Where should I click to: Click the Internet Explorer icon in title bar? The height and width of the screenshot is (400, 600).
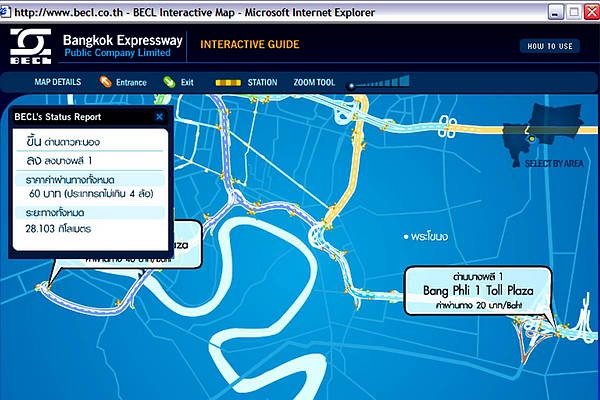click(x=5, y=12)
